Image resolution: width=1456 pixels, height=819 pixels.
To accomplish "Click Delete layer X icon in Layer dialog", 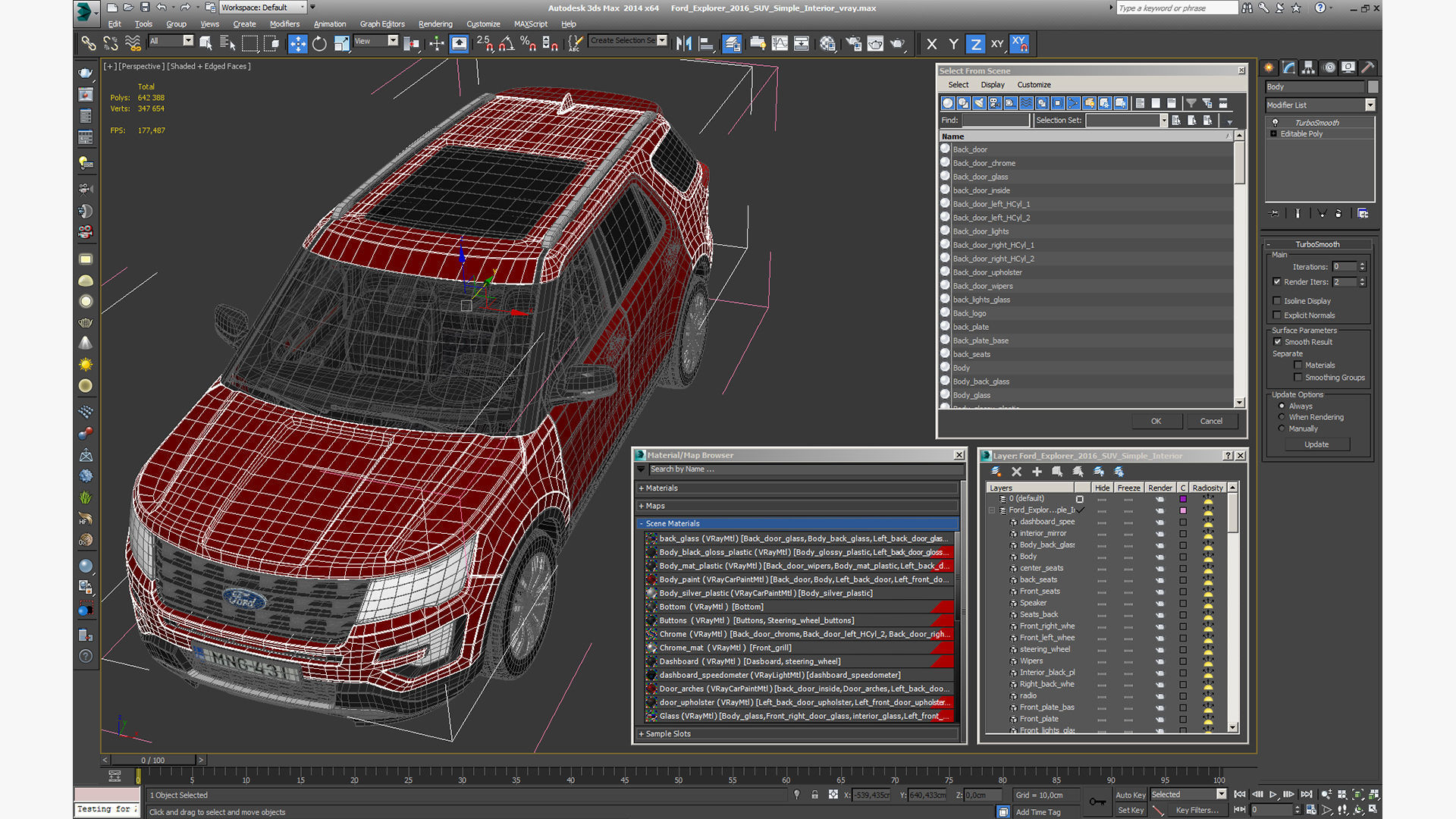I will (x=1016, y=472).
